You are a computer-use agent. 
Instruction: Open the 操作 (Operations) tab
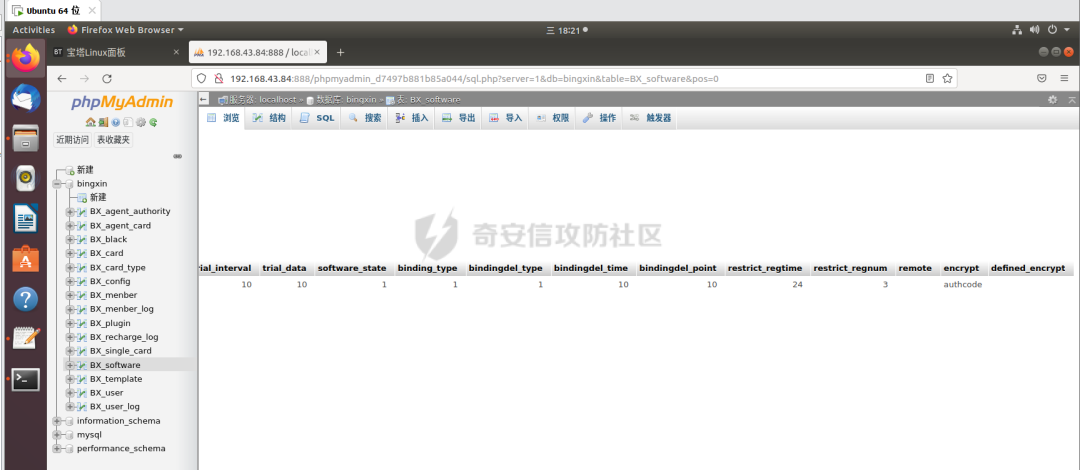click(x=599, y=118)
